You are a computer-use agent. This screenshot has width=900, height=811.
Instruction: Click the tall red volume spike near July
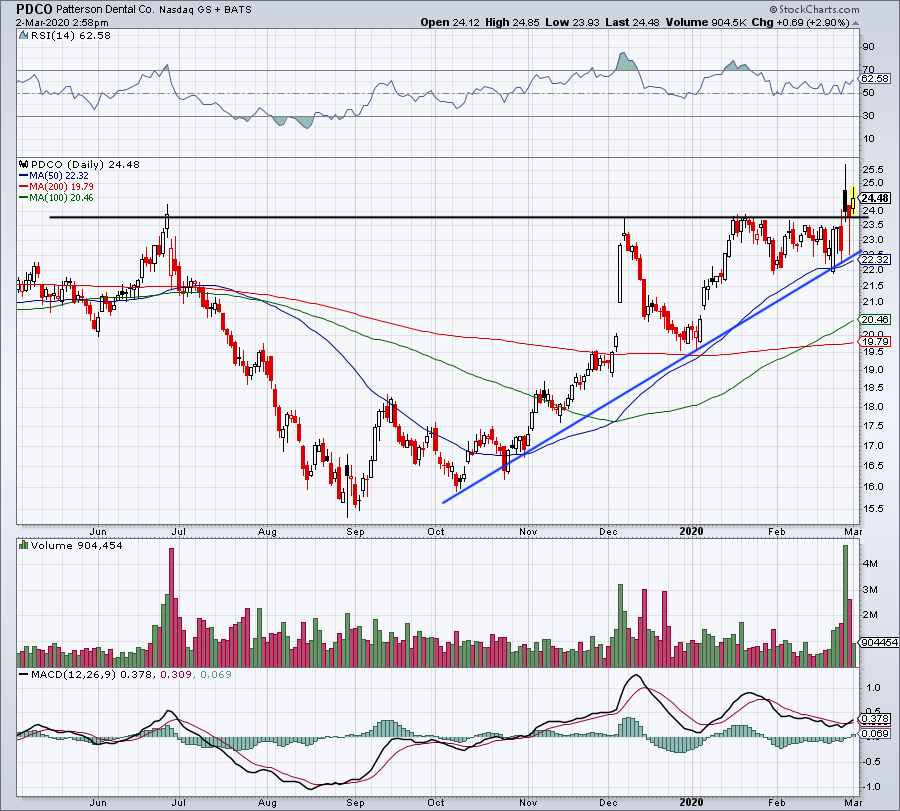coord(171,607)
